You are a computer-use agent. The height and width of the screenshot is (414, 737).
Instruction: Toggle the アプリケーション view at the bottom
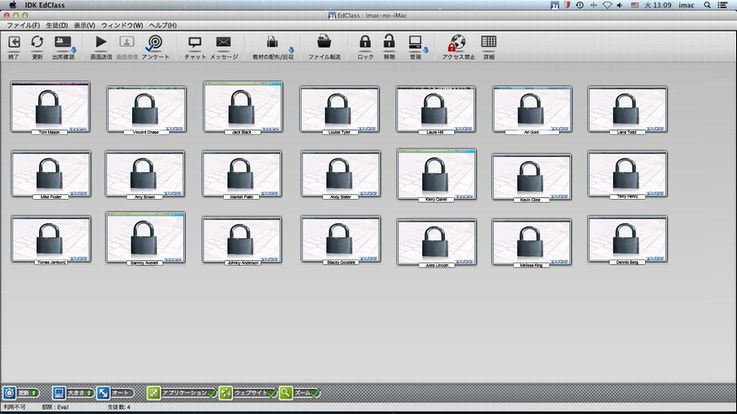click(180, 393)
